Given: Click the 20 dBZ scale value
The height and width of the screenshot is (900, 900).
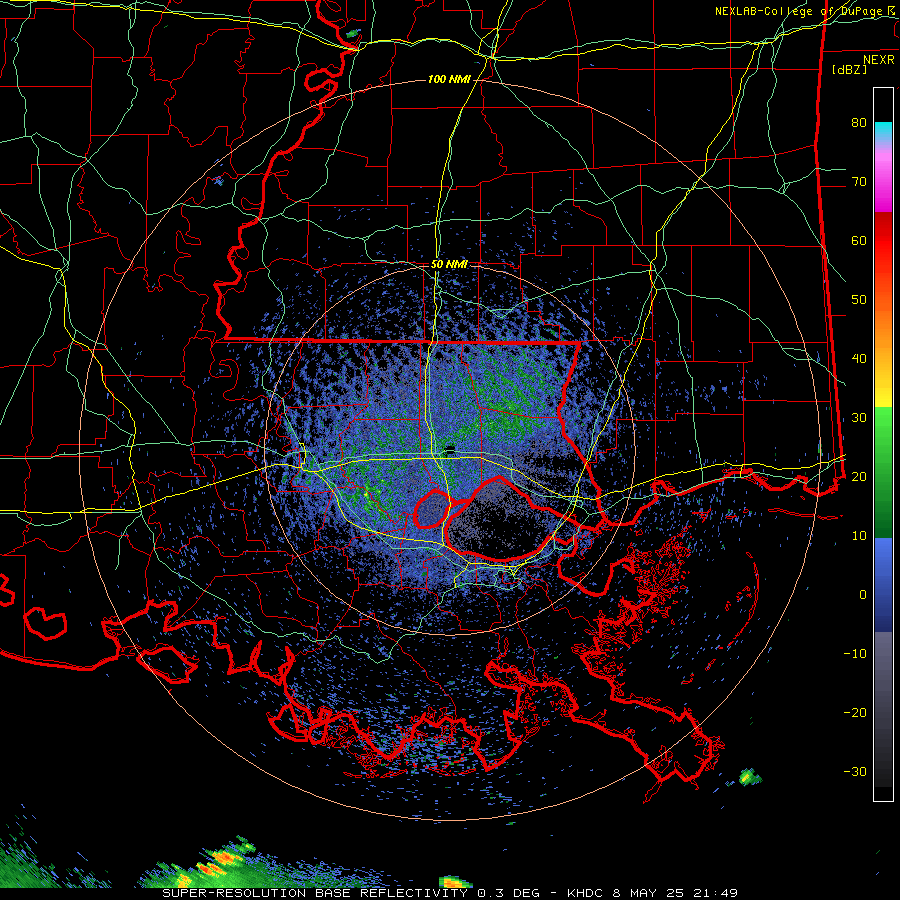Looking at the screenshot, I should coord(859,476).
